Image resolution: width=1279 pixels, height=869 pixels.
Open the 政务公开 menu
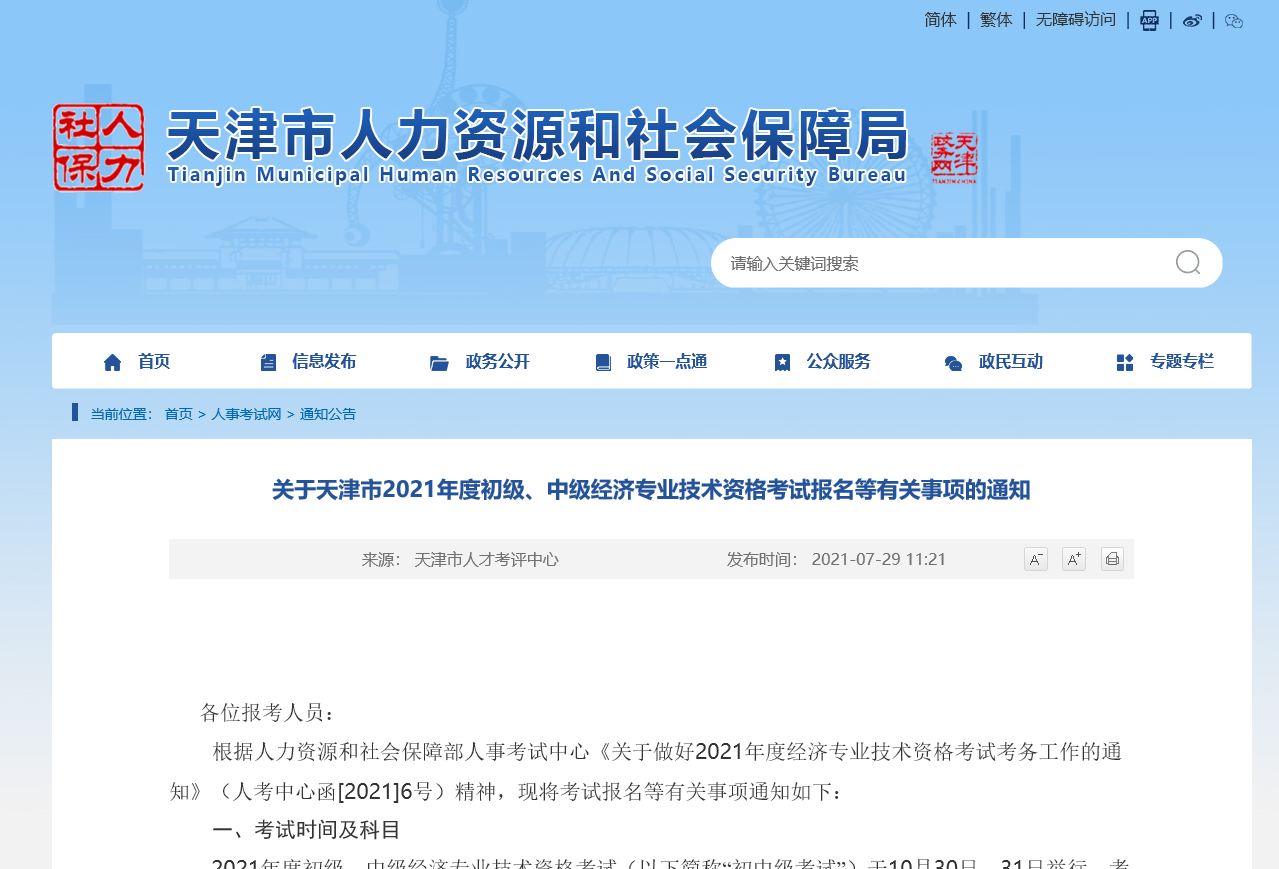coord(497,361)
